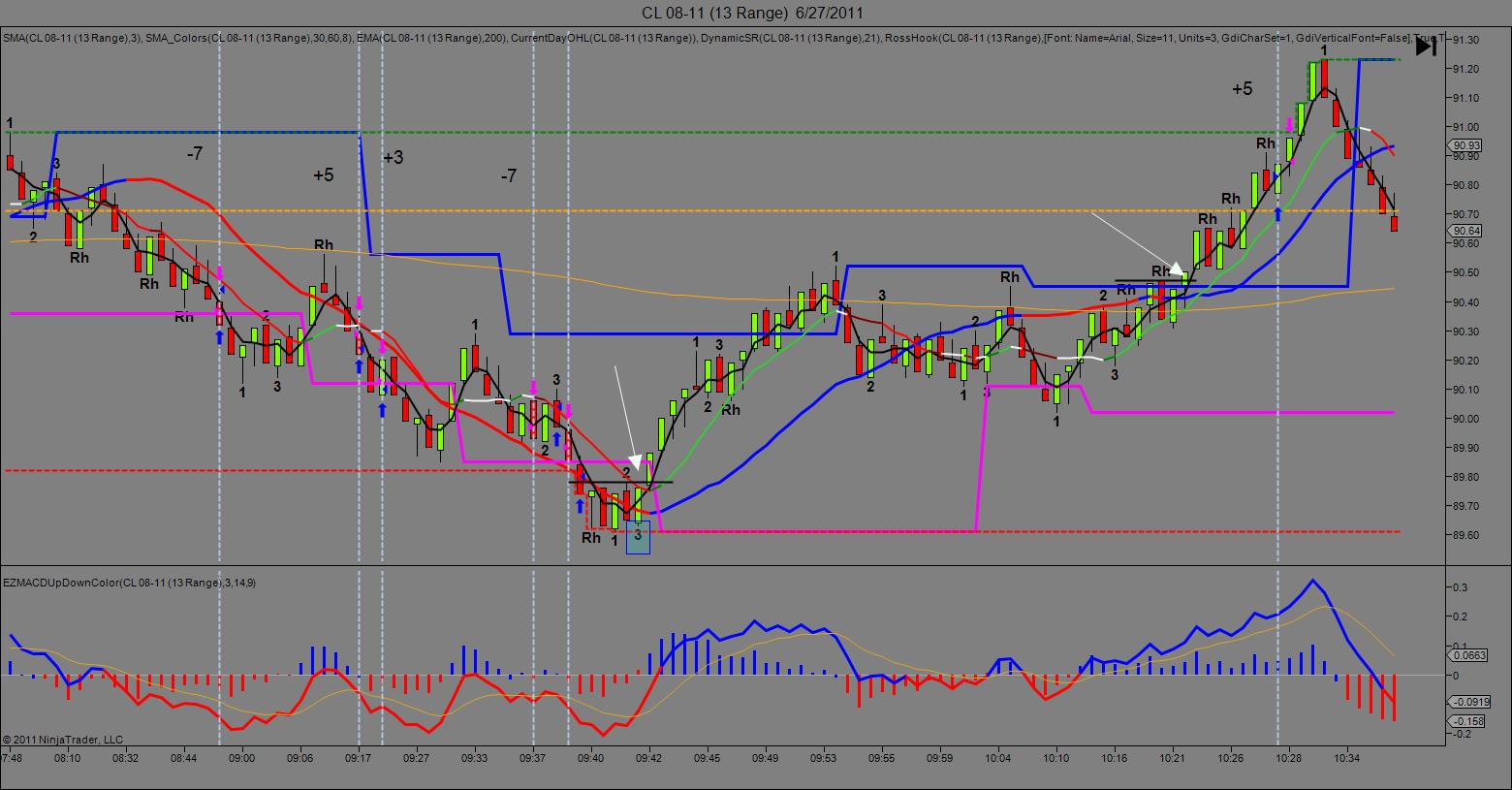Click the 09:59 time axis label
1512x790 pixels.
(940, 758)
